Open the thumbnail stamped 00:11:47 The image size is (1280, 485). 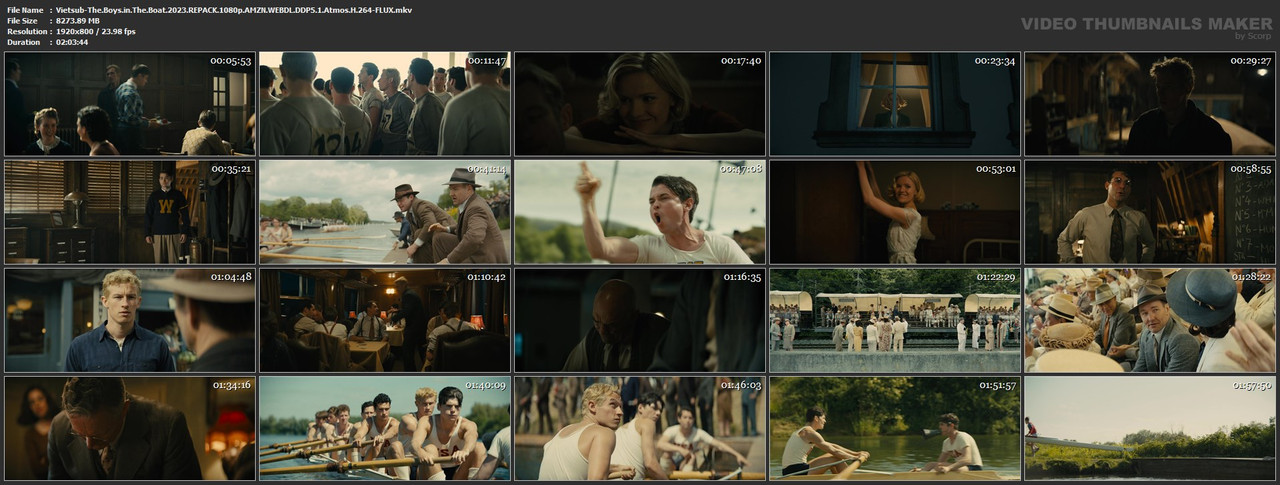tap(385, 104)
